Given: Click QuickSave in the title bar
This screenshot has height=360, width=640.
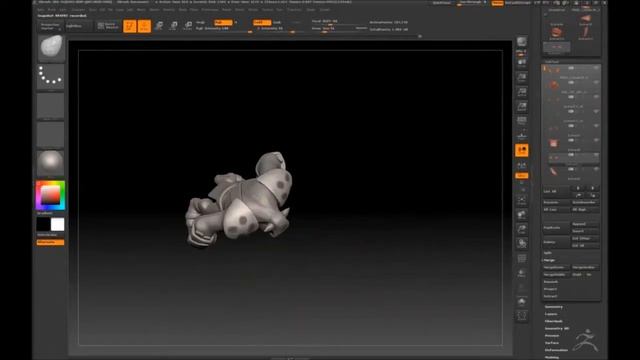Looking at the screenshot, I should tap(442, 3).
